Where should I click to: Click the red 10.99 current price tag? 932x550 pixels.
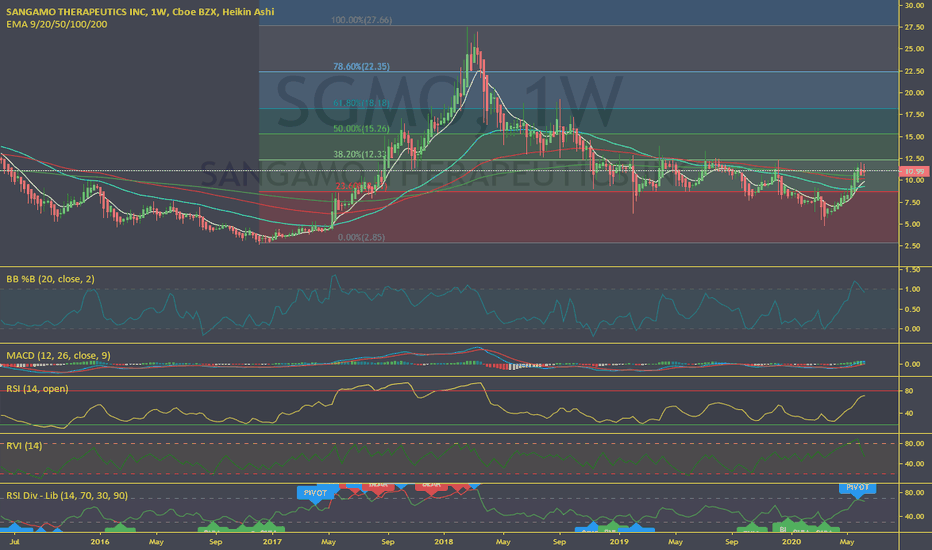point(913,171)
